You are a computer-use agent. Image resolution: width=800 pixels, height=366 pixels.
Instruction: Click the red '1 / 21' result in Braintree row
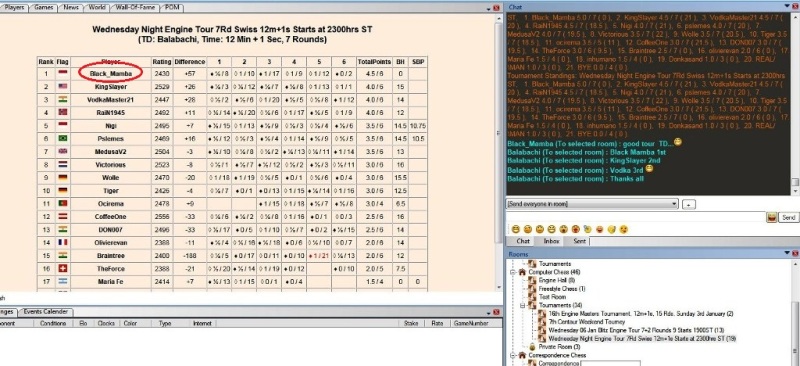tap(319, 256)
